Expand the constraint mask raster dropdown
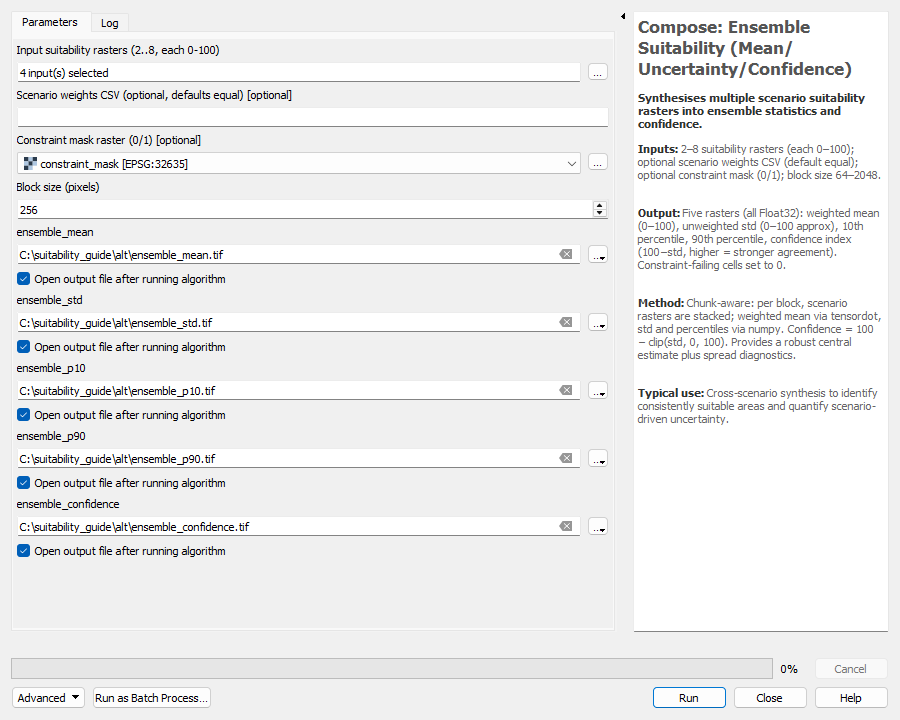This screenshot has width=900, height=720. click(x=571, y=164)
